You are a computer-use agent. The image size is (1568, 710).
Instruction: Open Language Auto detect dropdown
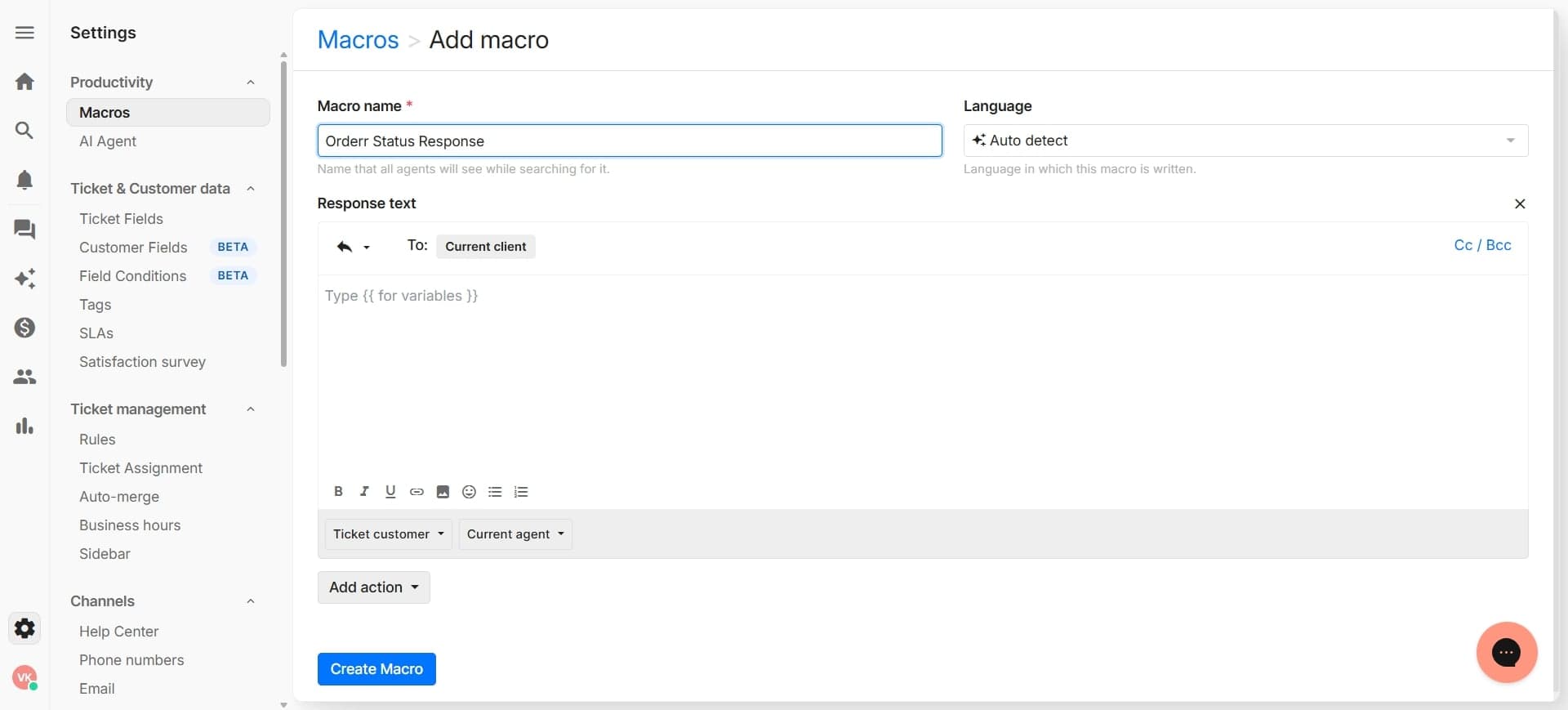pyautogui.click(x=1245, y=141)
